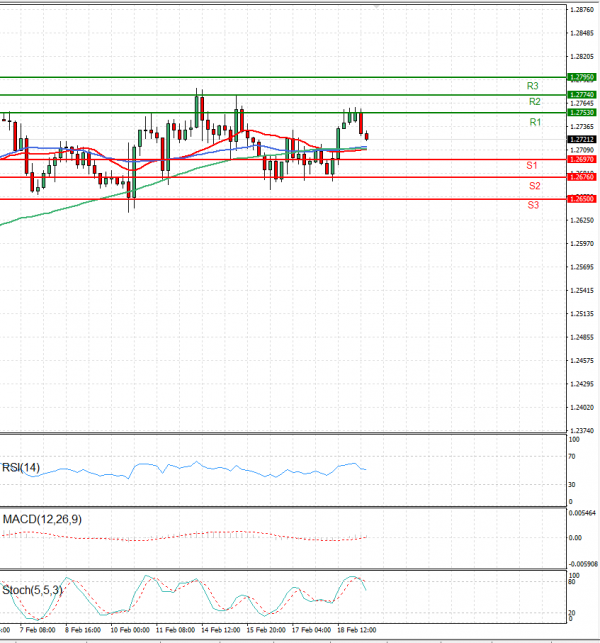Click the 1.24295 price axis value

click(582, 384)
